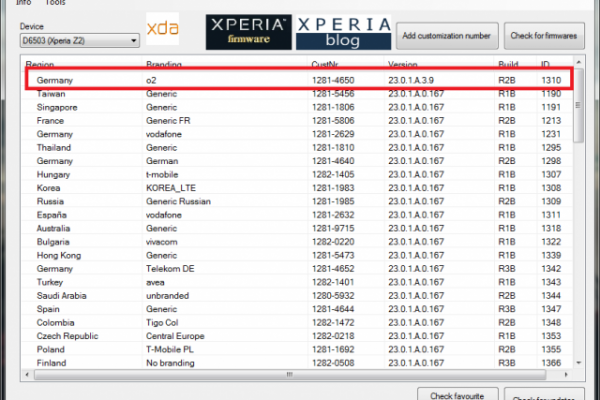This screenshot has width=600, height=400.
Task: Click vertical scrollbar up arrow
Action: point(579,62)
